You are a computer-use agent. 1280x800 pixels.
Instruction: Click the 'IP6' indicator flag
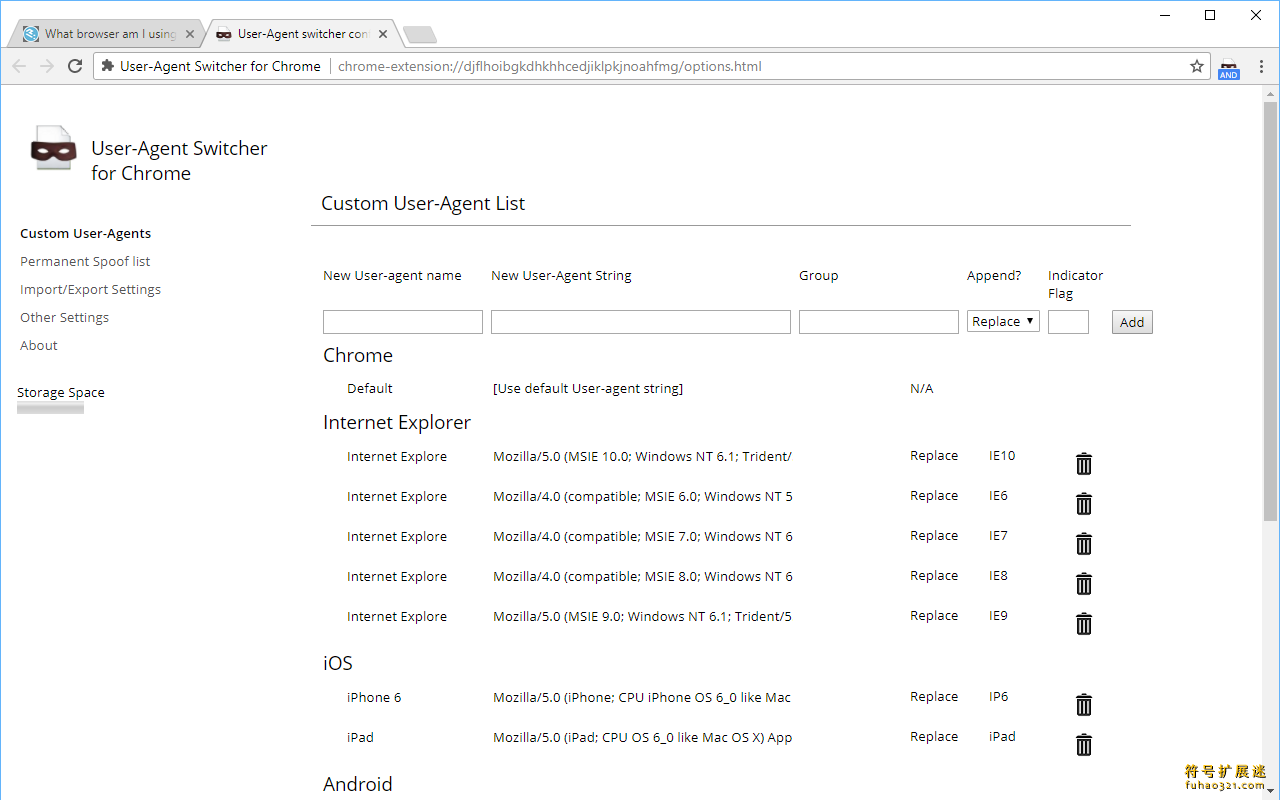[999, 696]
